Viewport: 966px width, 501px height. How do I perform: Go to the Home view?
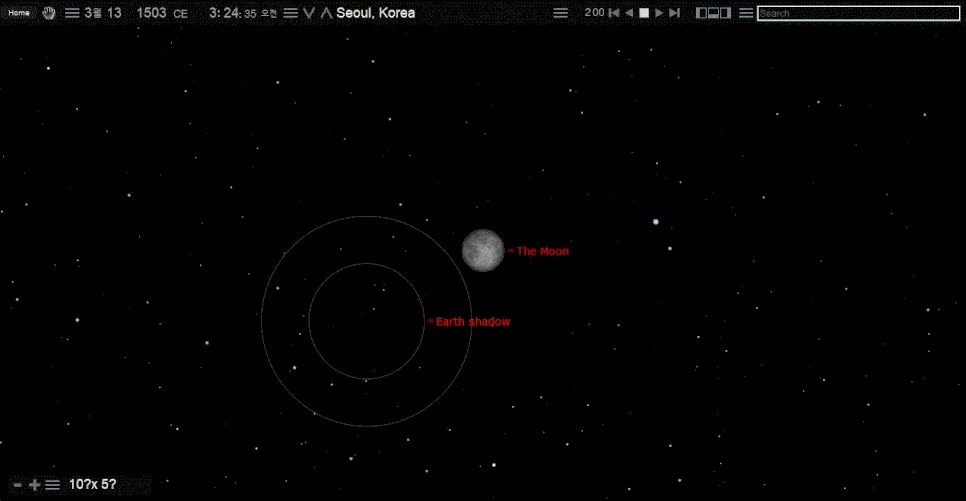point(18,13)
